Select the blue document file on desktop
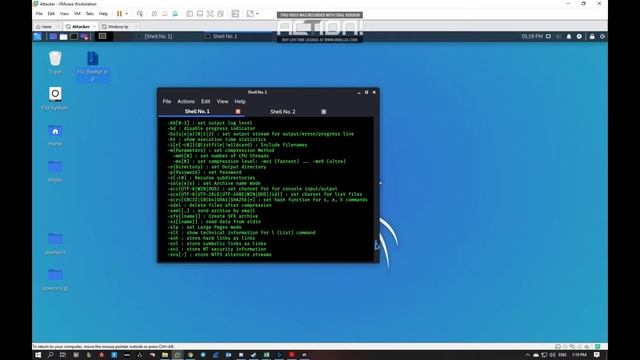The image size is (640, 360). point(93,65)
